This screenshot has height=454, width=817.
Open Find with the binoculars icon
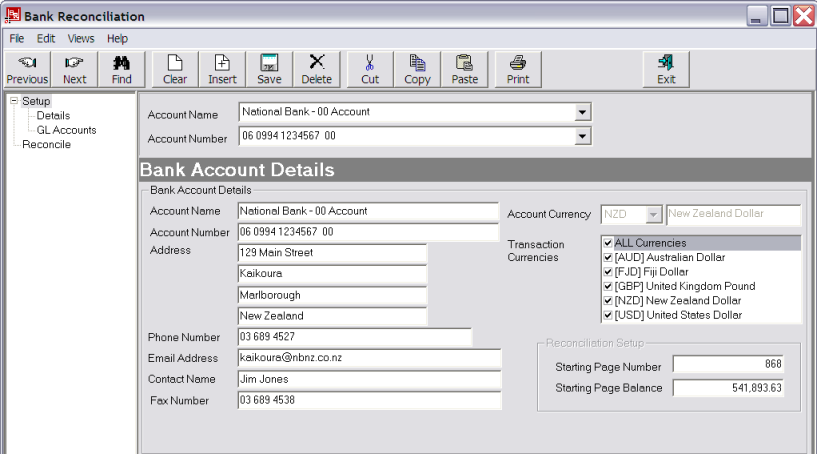pyautogui.click(x=122, y=69)
